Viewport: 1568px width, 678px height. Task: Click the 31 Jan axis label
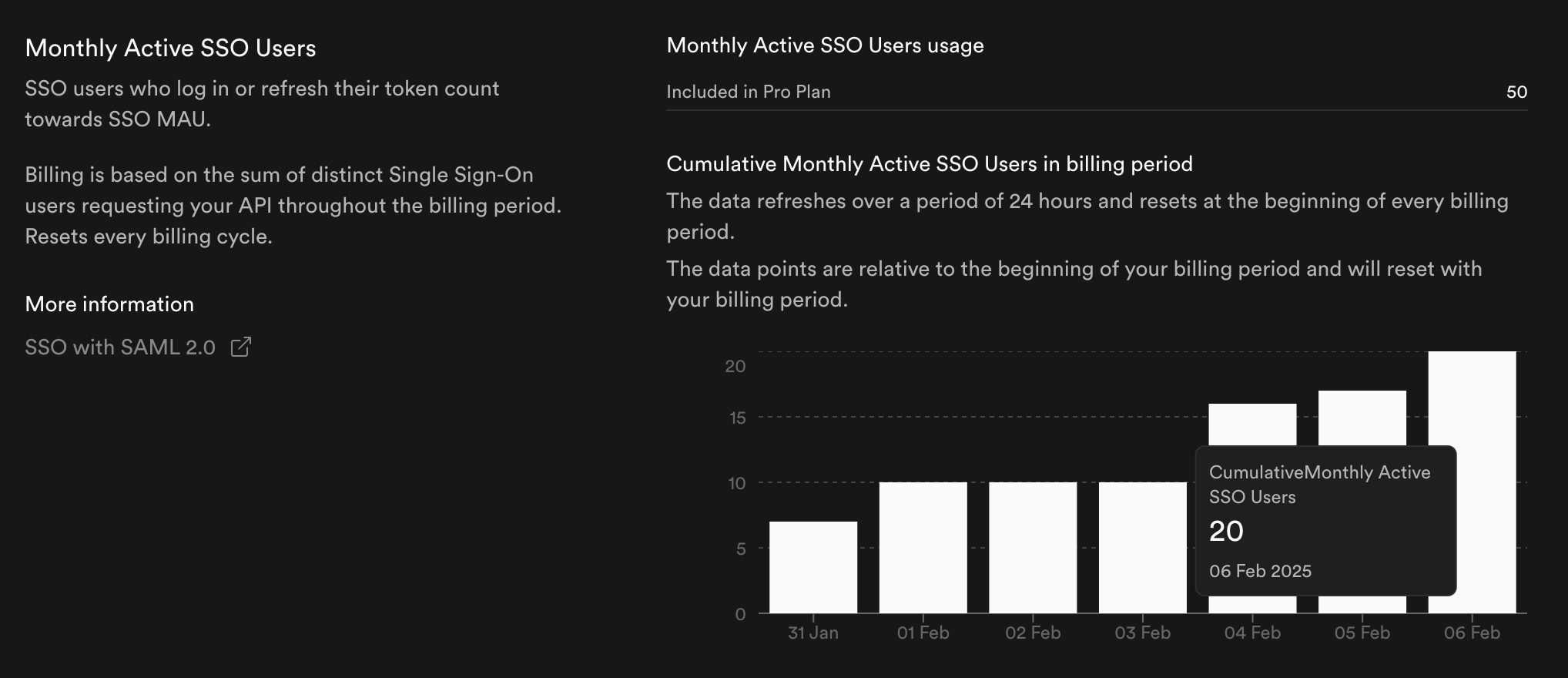pyautogui.click(x=813, y=633)
